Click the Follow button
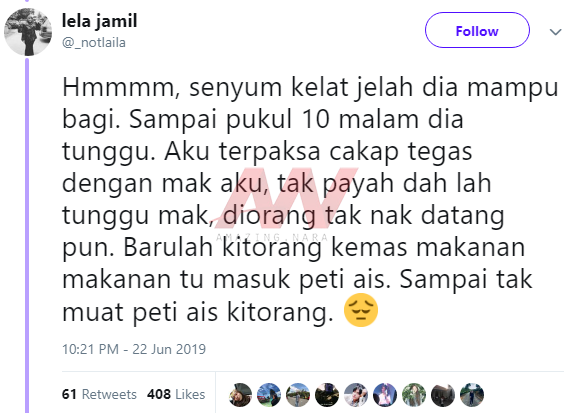 click(477, 30)
